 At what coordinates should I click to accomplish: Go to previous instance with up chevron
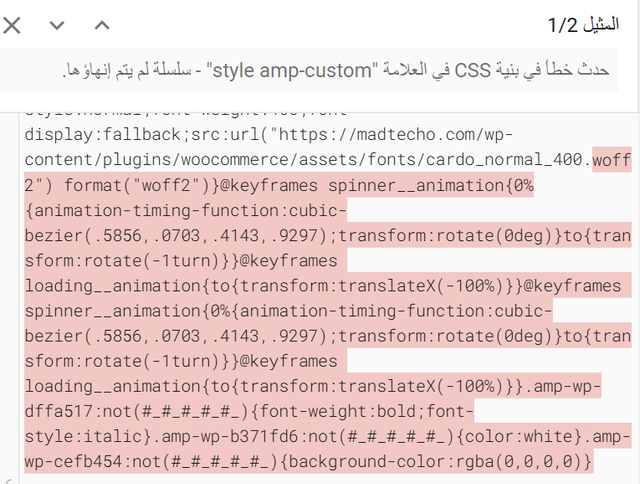click(x=102, y=26)
